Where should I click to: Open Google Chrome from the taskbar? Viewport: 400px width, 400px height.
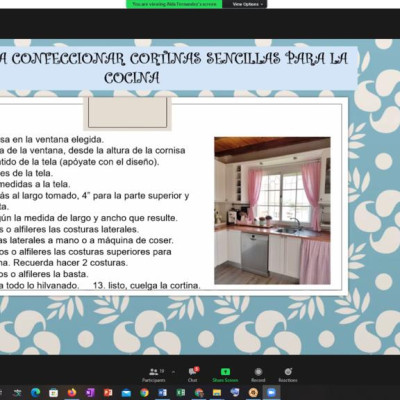144,393
